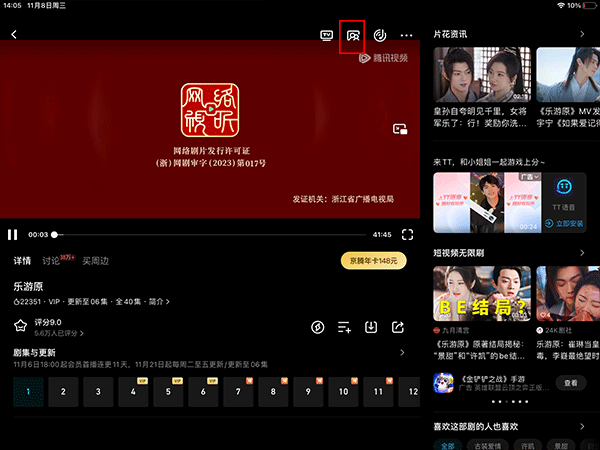The image size is (600, 450).
Task: Switch to the 详情 tab
Action: coord(22,261)
